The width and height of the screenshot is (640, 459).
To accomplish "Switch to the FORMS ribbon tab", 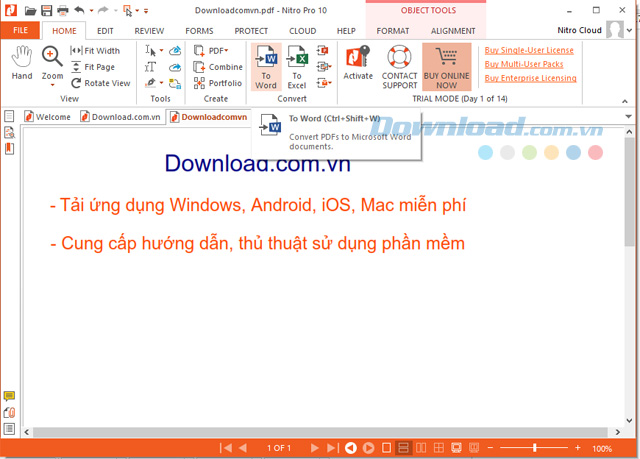I will [199, 31].
